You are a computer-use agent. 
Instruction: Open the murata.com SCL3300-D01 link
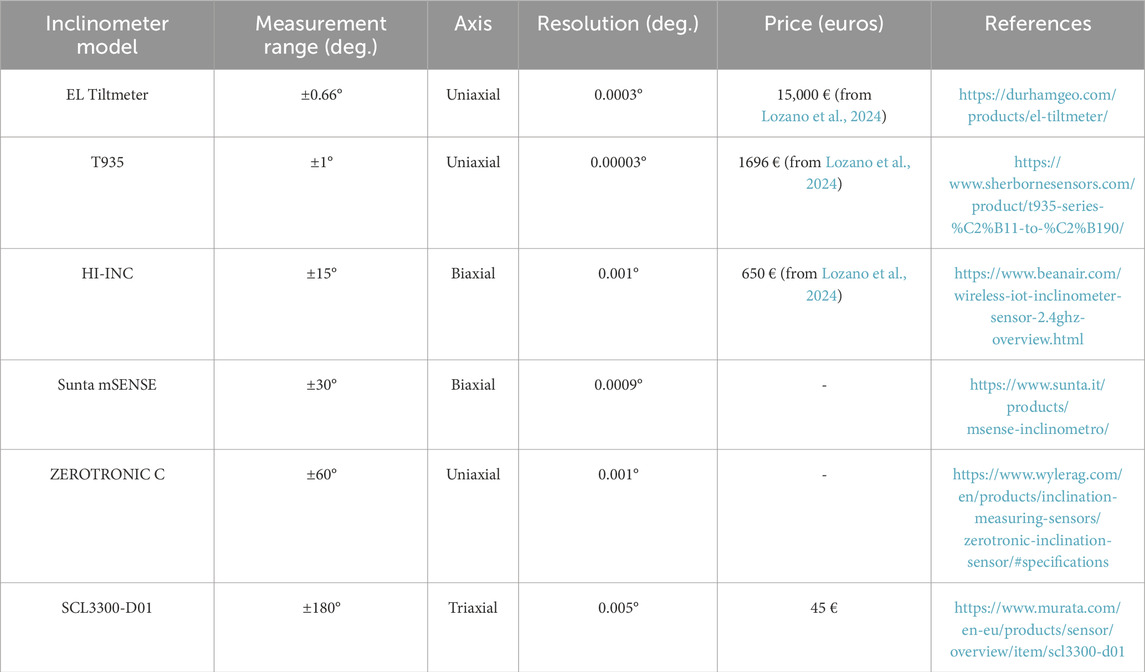click(x=1037, y=626)
